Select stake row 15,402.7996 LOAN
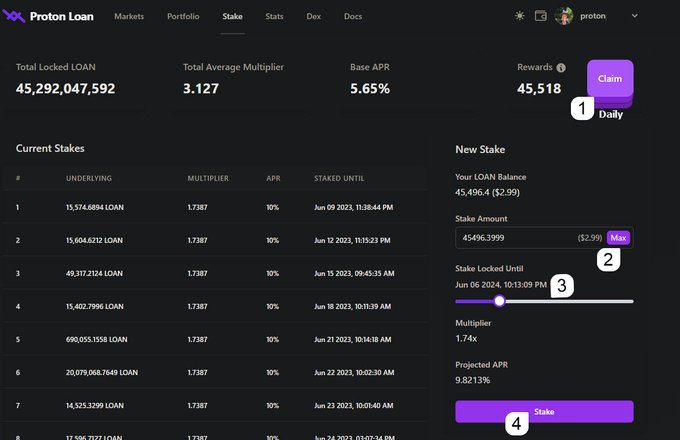 point(215,306)
